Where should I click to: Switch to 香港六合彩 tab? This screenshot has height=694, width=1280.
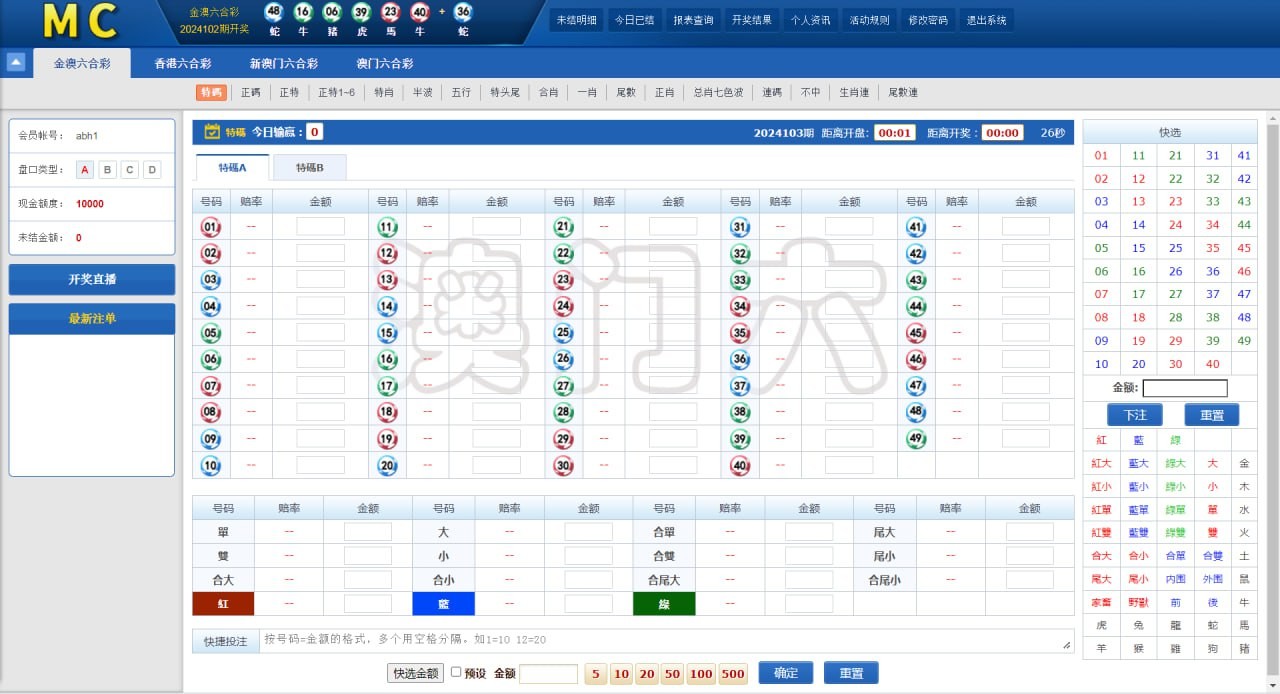point(182,63)
